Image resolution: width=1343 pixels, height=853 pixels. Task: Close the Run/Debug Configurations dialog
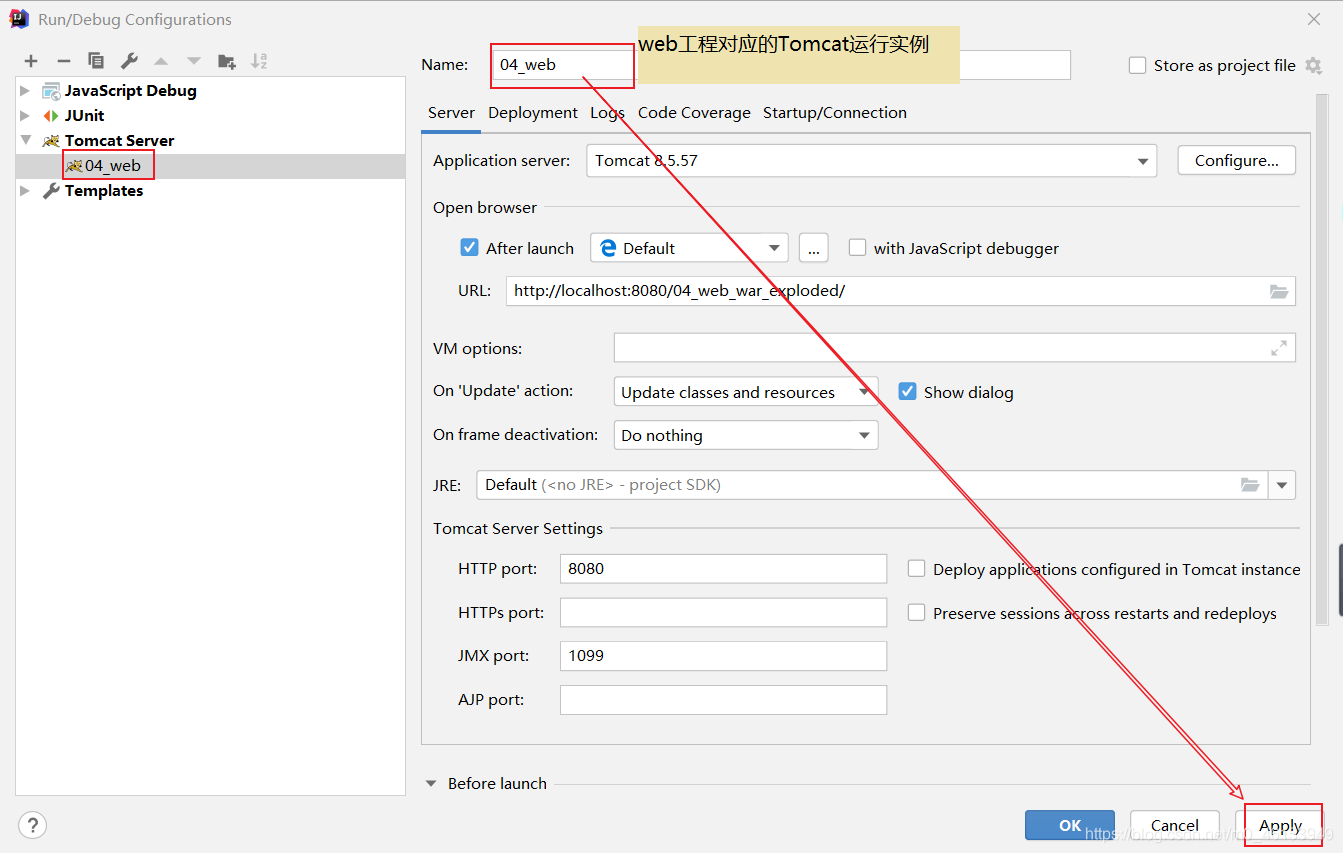coord(1313,19)
